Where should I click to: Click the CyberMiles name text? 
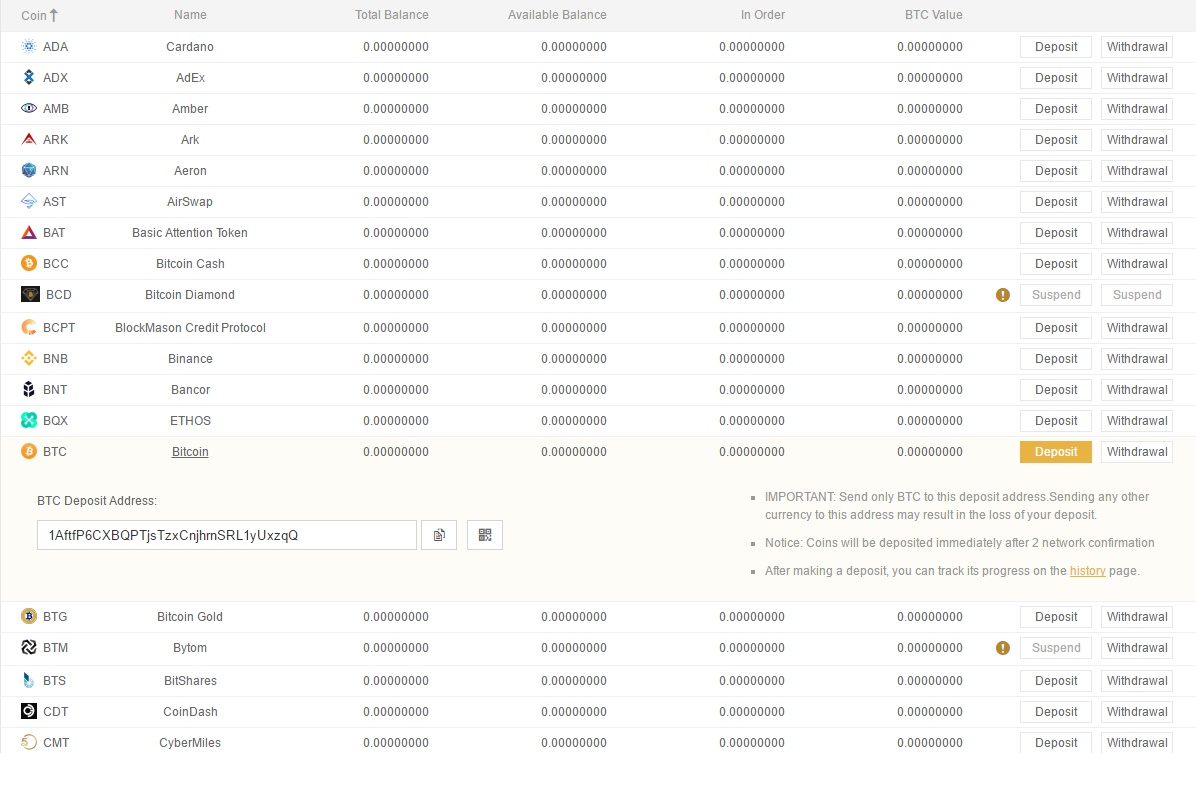pos(190,742)
